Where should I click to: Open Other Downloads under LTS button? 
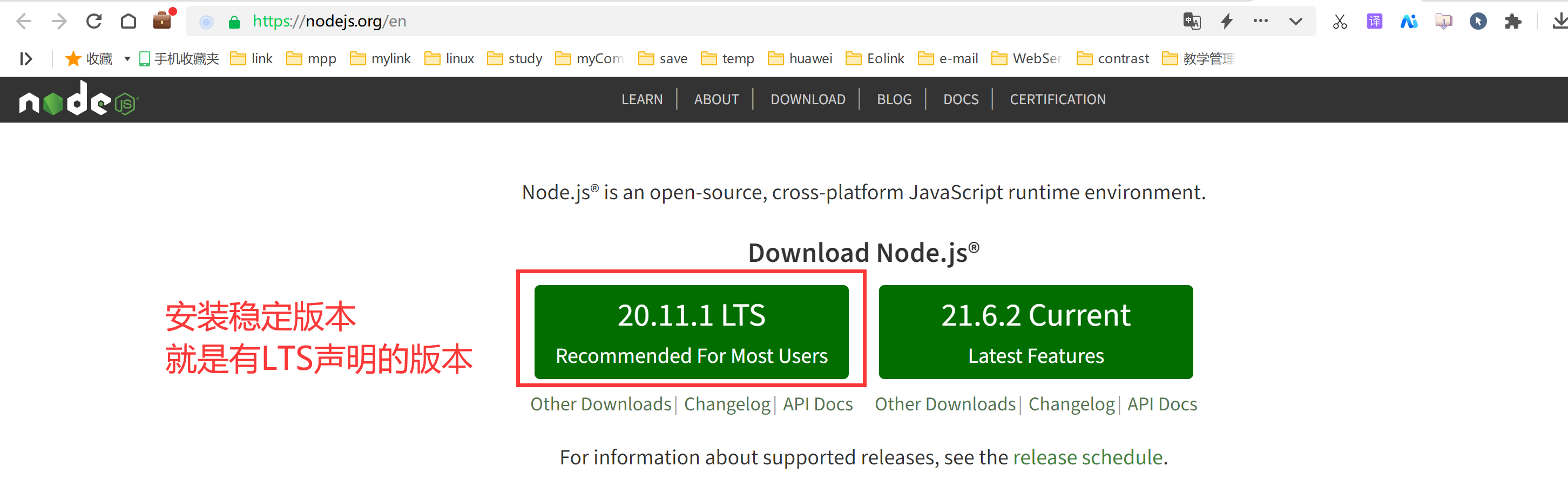(x=601, y=404)
